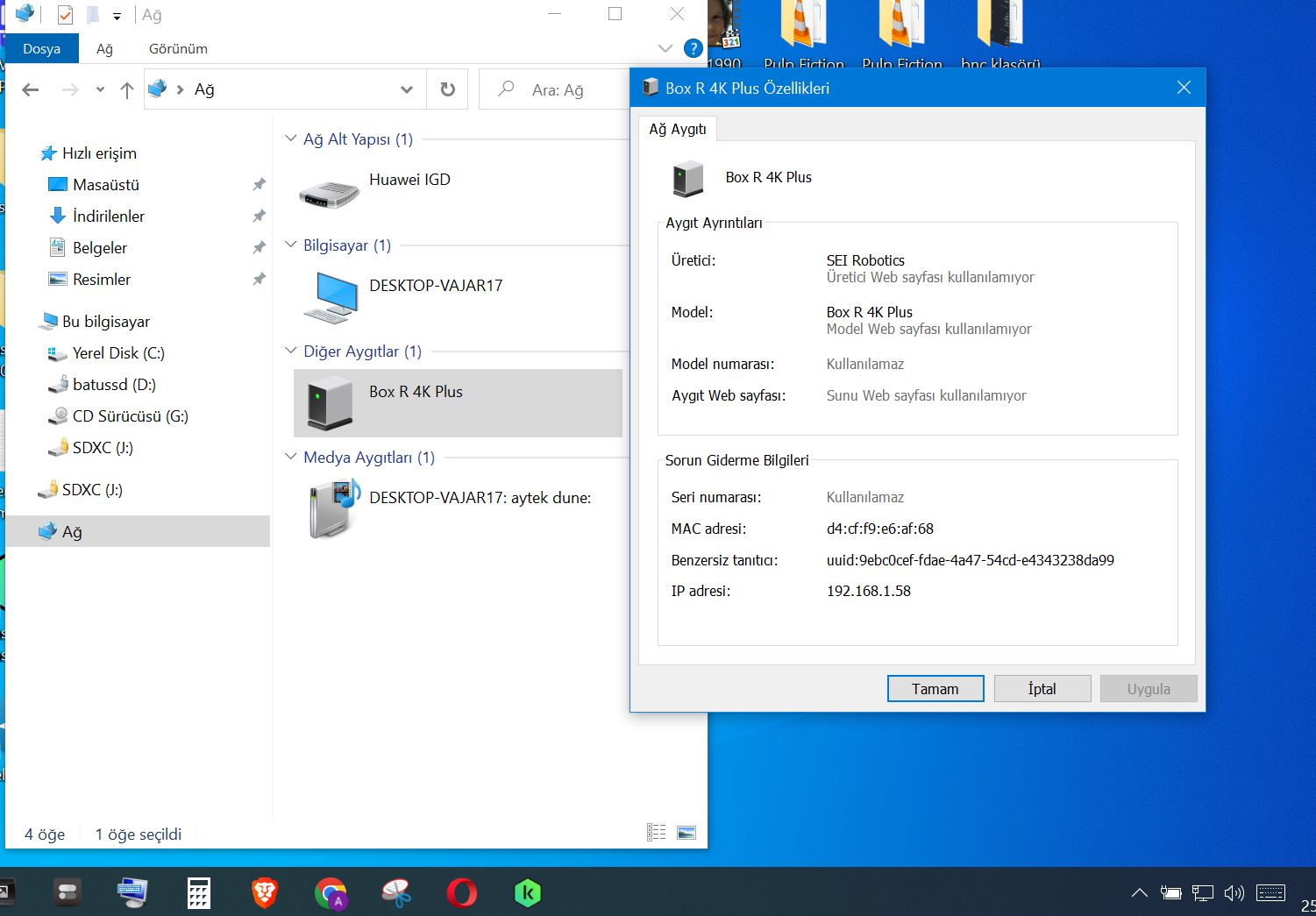The height and width of the screenshot is (916, 1316).
Task: Go up one folder level
Action: point(127,89)
